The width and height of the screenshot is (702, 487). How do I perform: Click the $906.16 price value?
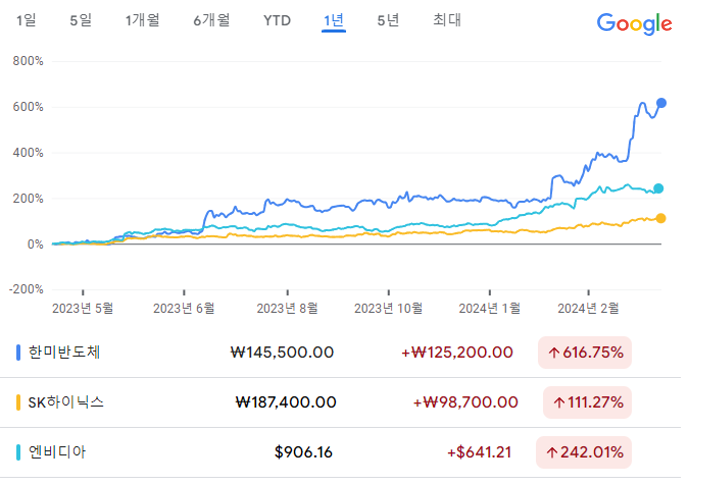pos(304,453)
